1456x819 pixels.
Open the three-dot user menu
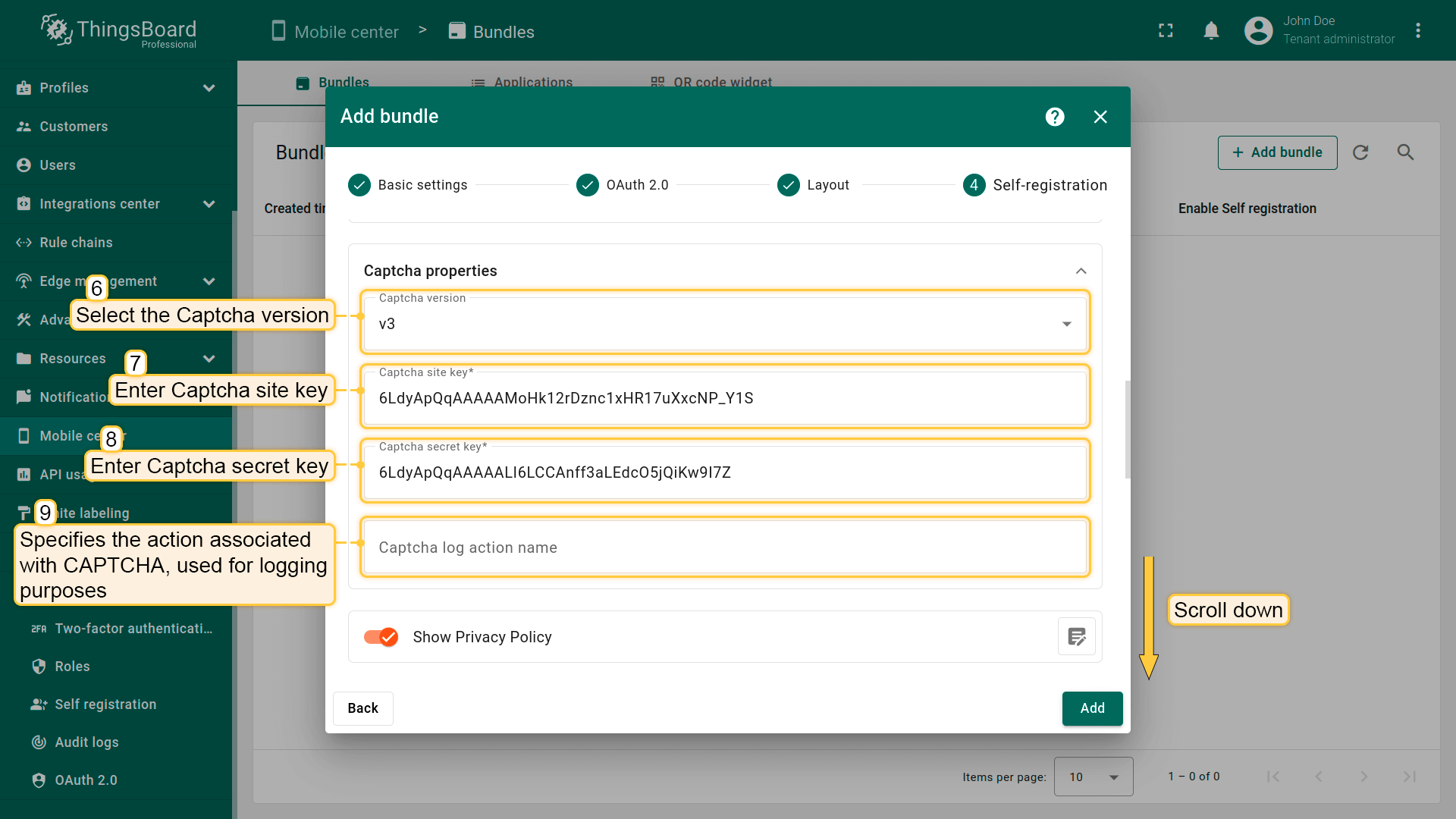(1418, 31)
